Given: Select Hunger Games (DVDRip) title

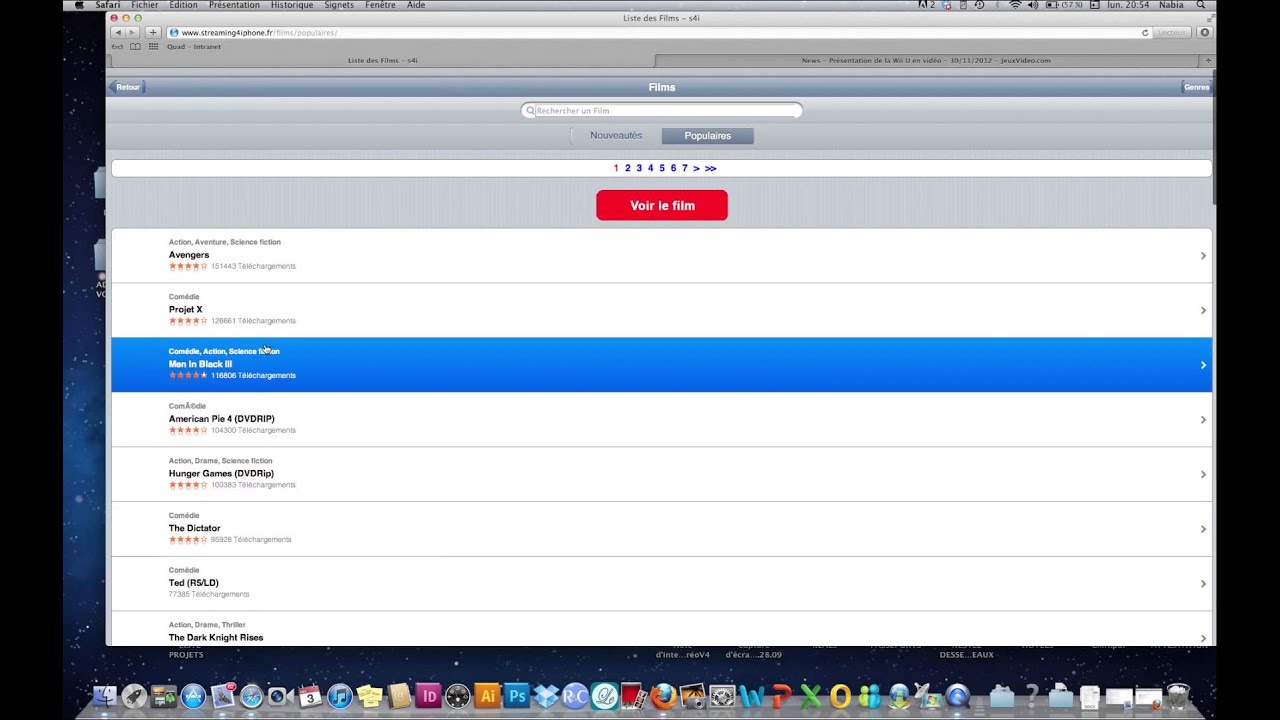Looking at the screenshot, I should point(221,474).
